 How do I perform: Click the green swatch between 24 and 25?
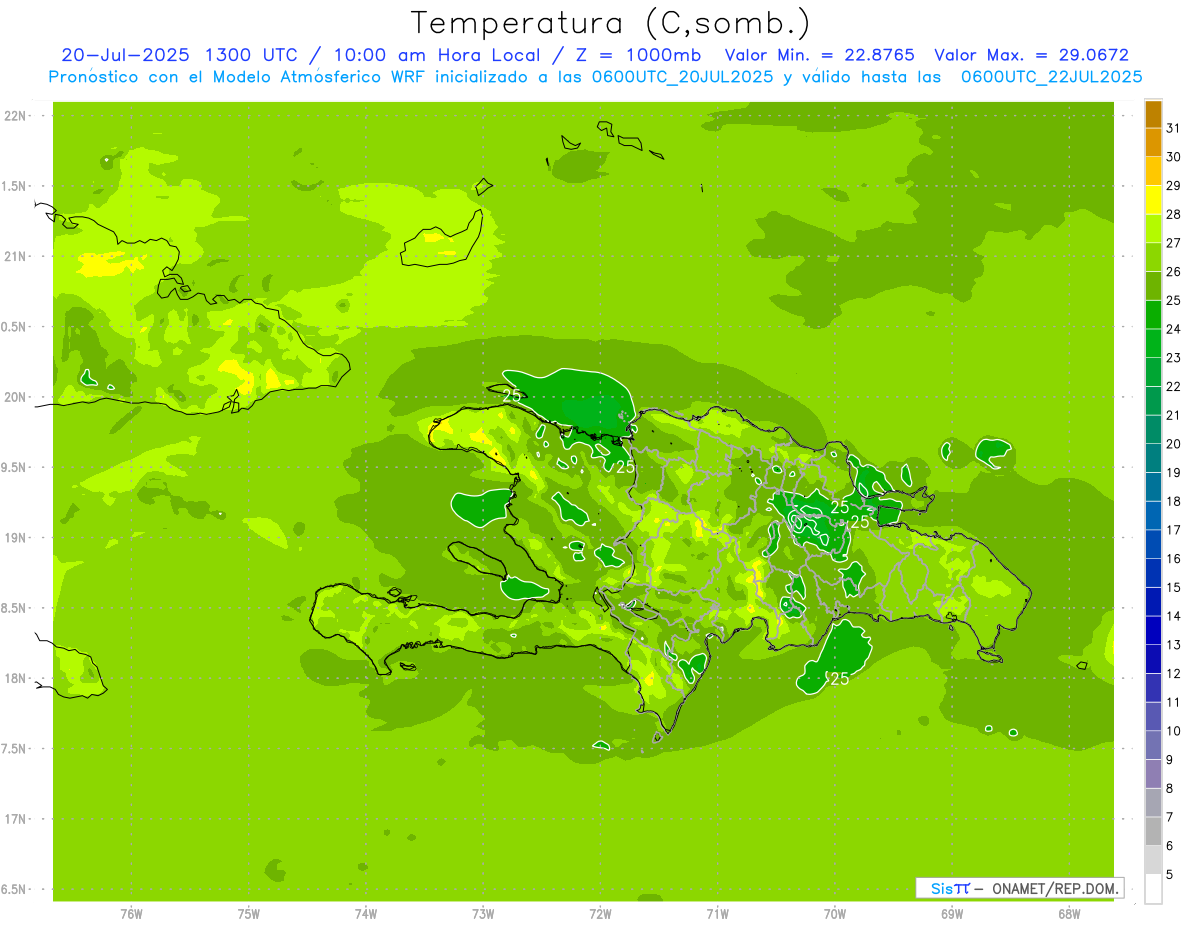pos(1153,315)
